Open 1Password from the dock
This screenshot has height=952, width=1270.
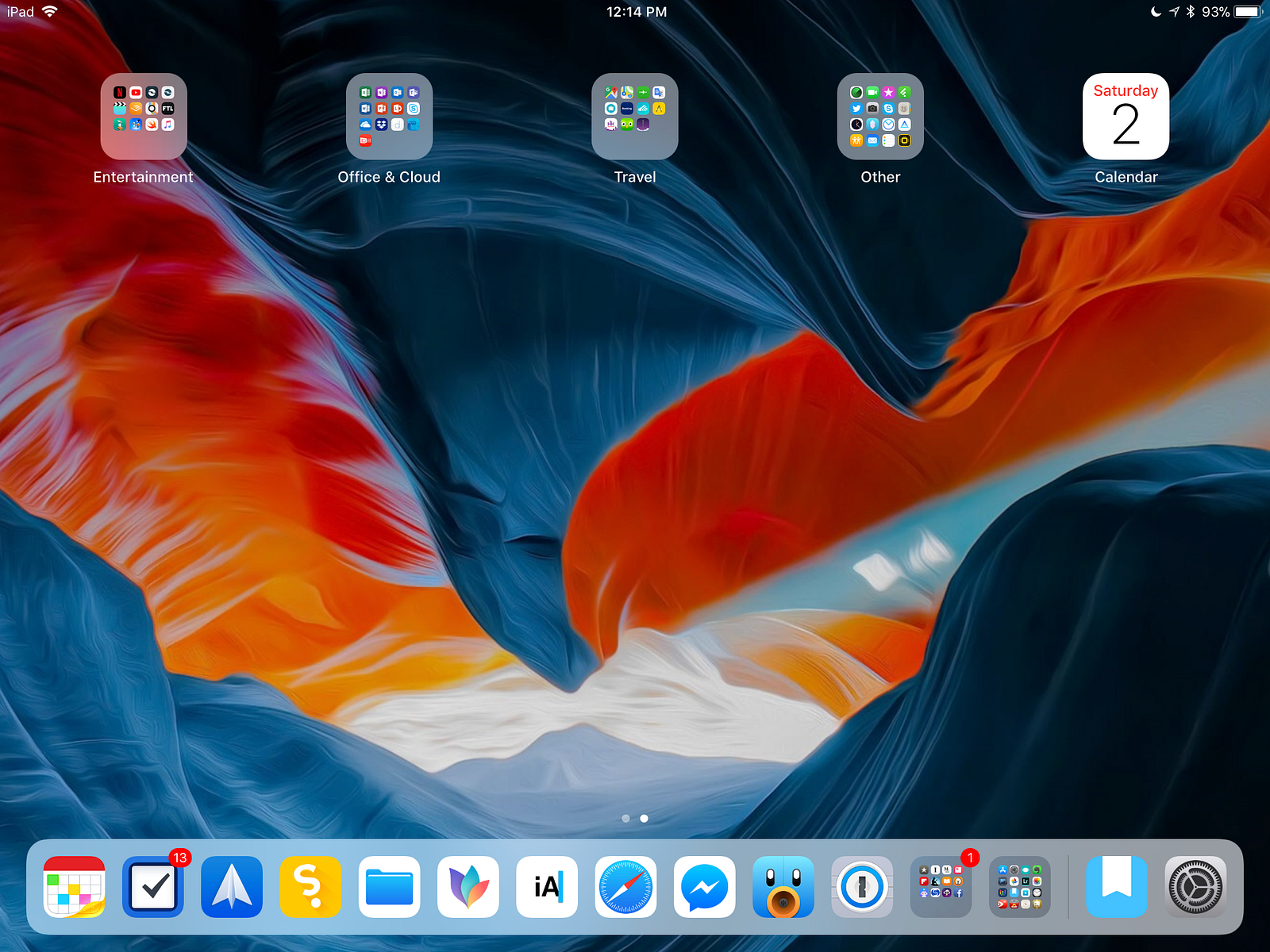point(862,887)
